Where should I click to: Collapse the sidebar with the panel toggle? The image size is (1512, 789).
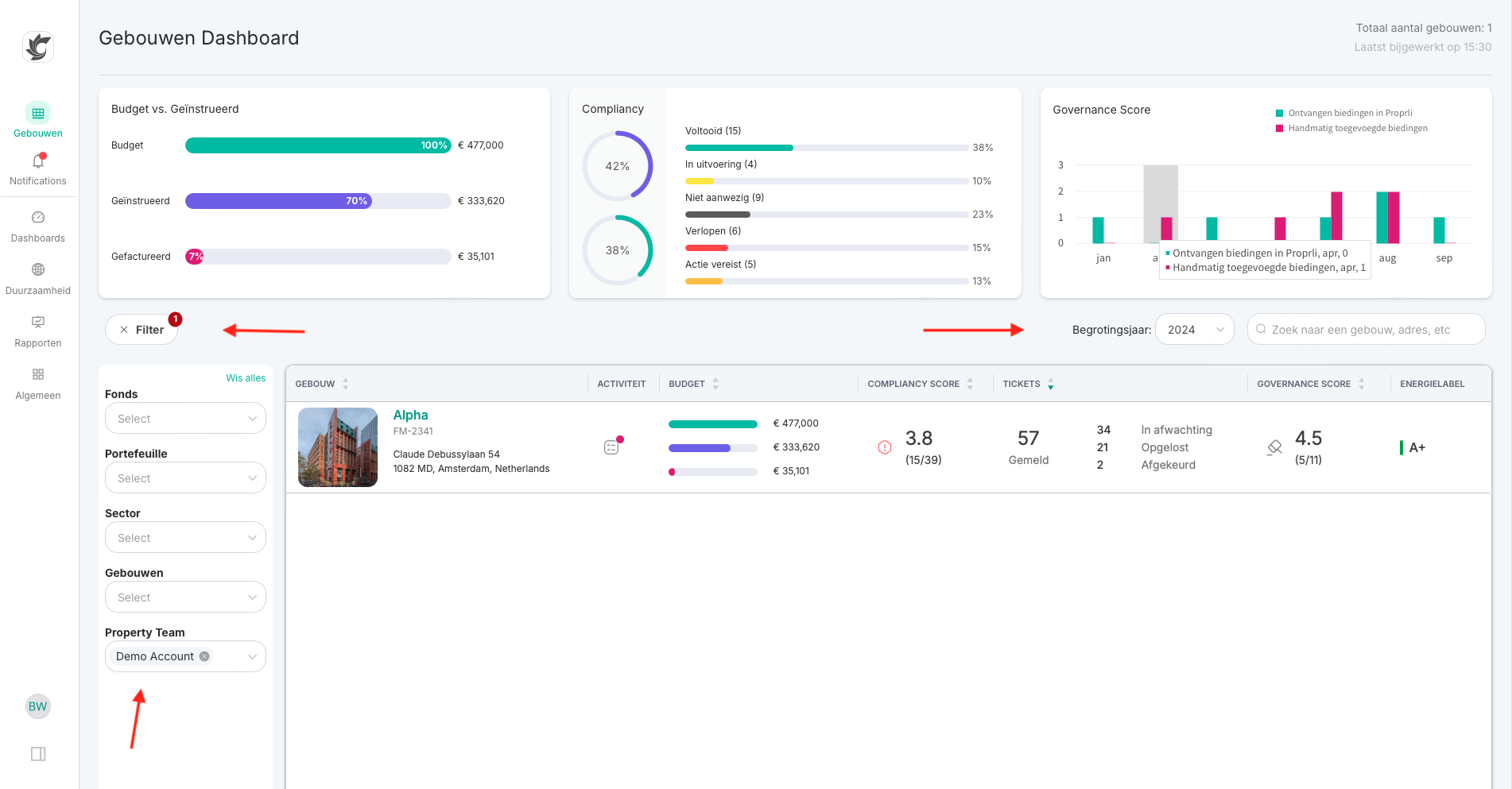click(37, 753)
